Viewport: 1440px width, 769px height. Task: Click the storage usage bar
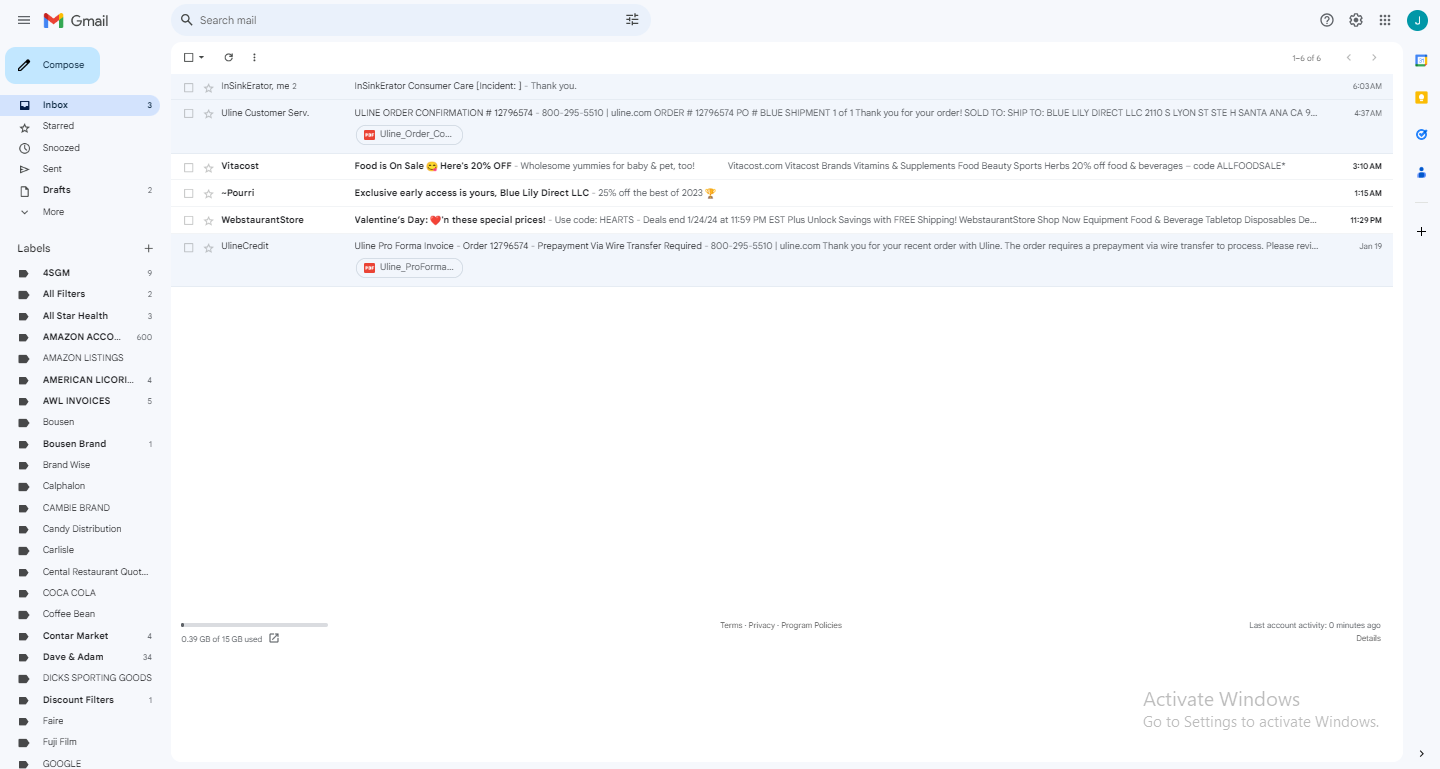(x=255, y=625)
